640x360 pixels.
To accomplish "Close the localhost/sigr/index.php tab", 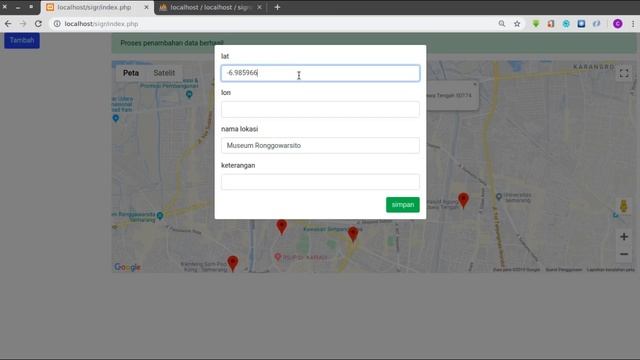I will click(146, 7).
